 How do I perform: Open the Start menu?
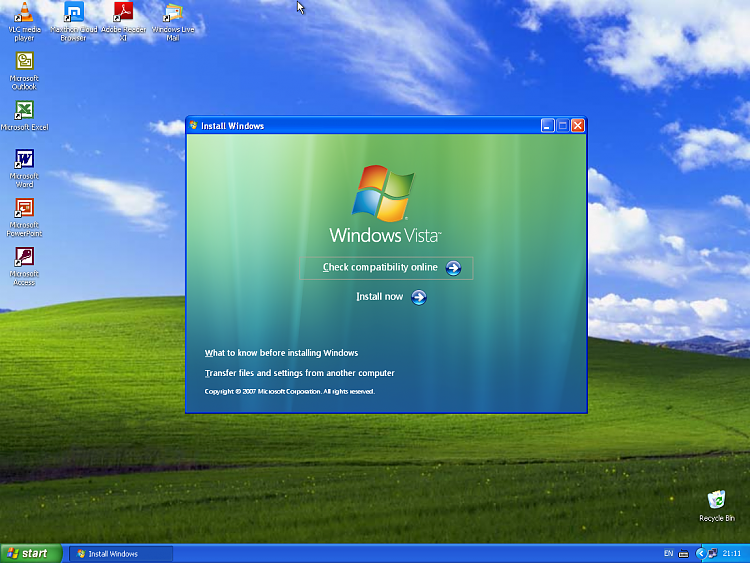tap(31, 553)
